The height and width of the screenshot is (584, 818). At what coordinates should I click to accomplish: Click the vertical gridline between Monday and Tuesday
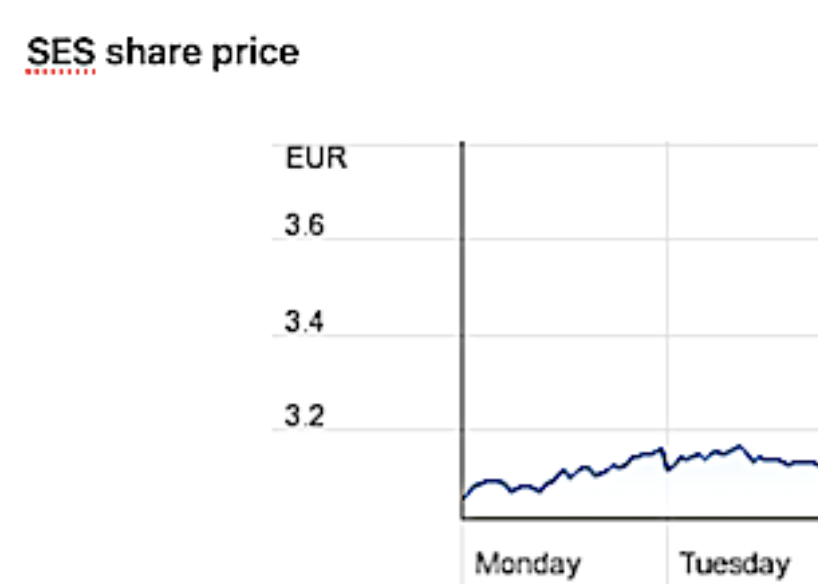667,300
